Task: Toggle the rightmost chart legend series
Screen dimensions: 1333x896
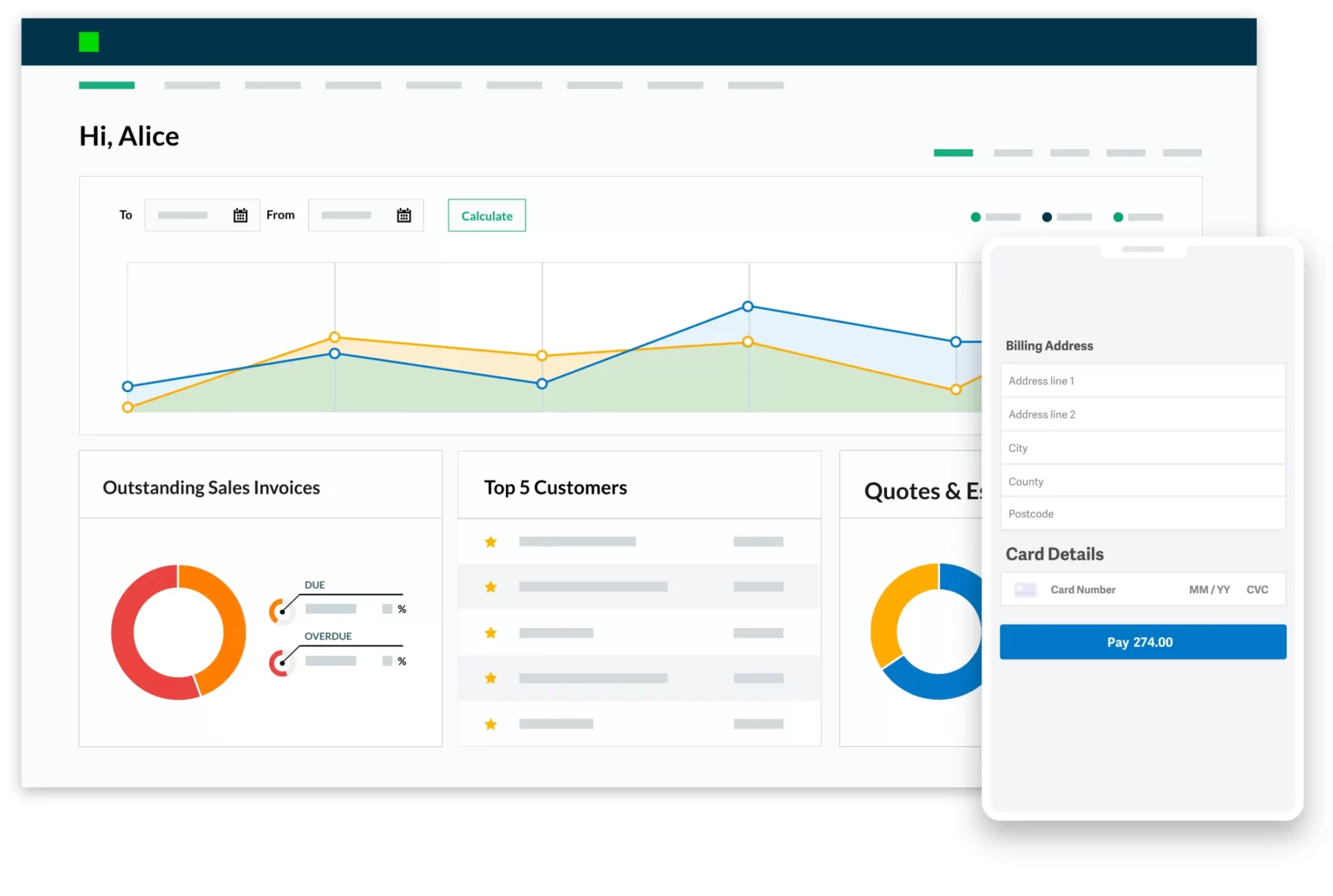Action: click(x=1118, y=217)
